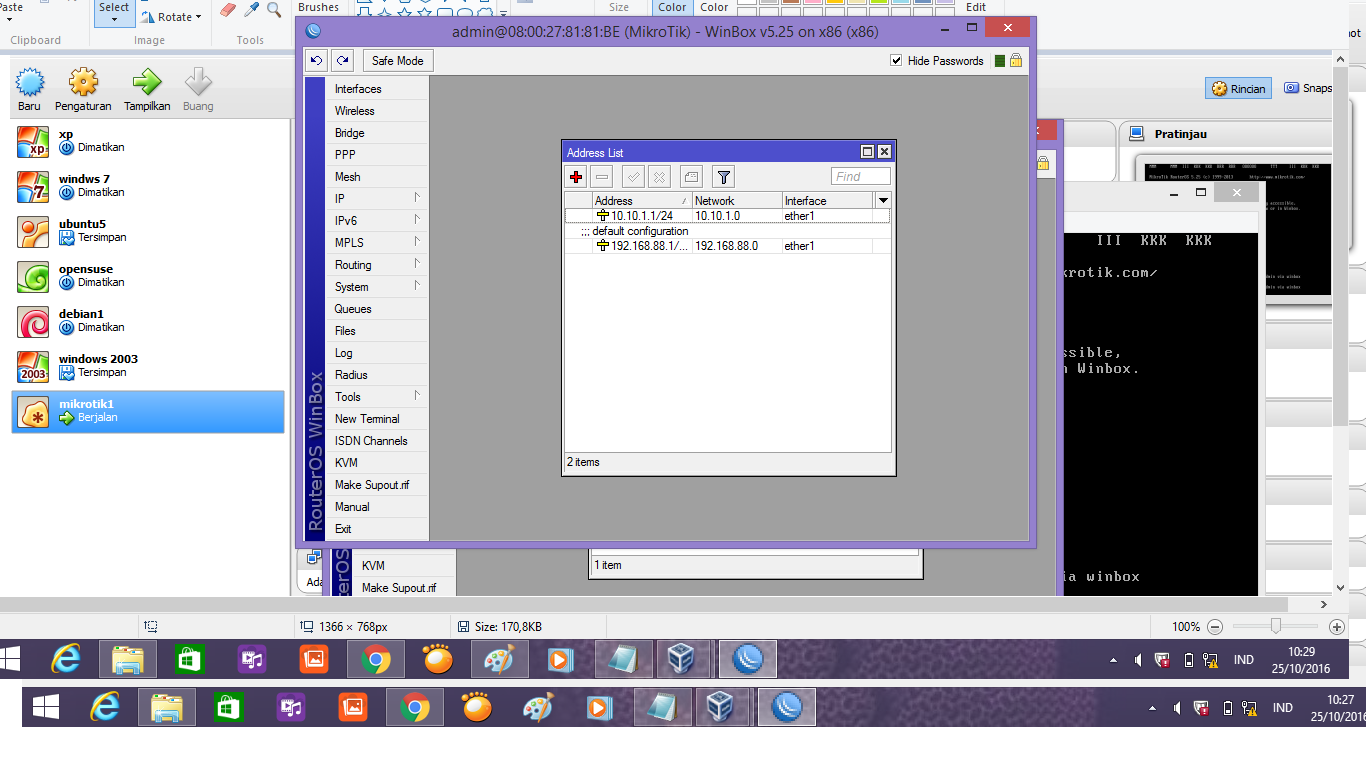
Task: Open Interfaces in the WinBox menu
Action: pyautogui.click(x=377, y=89)
